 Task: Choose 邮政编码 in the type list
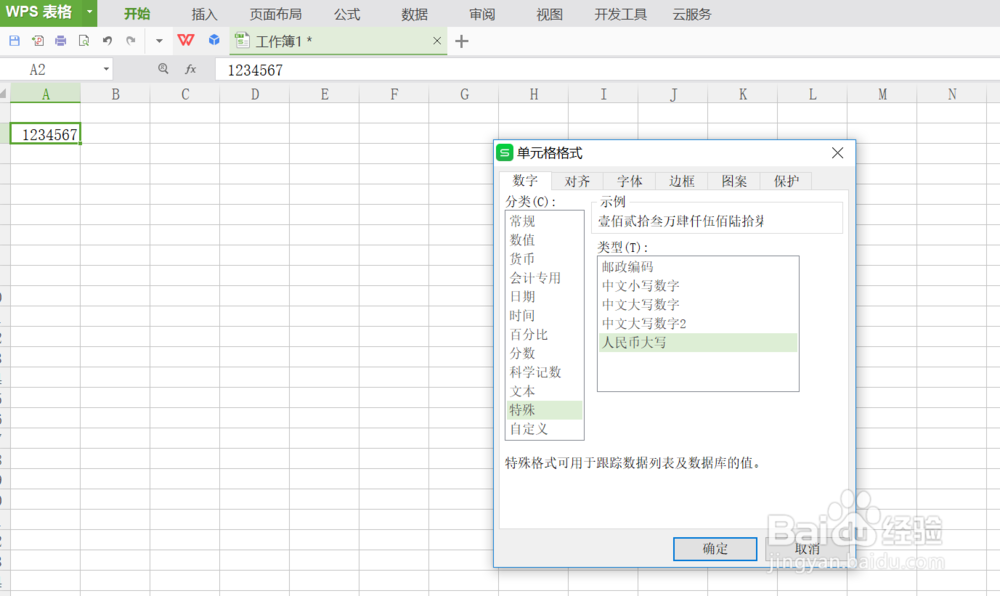click(698, 267)
